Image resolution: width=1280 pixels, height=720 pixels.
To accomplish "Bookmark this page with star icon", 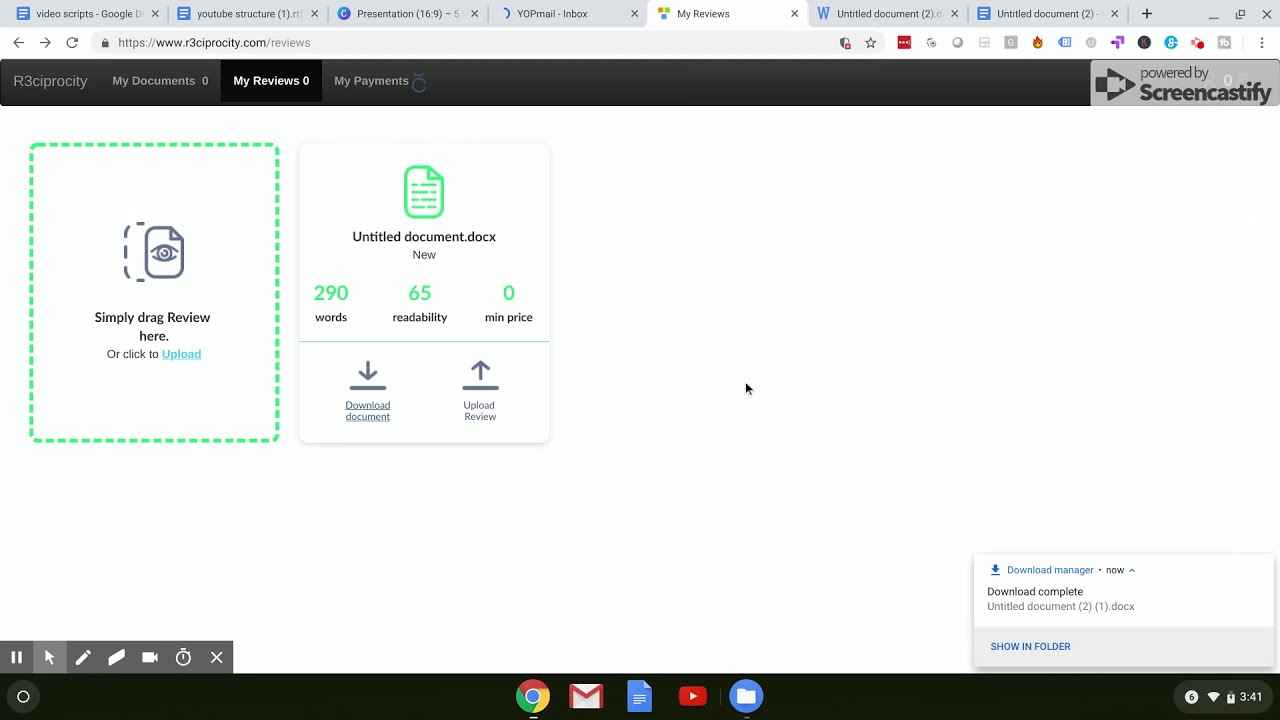I will pos(871,43).
